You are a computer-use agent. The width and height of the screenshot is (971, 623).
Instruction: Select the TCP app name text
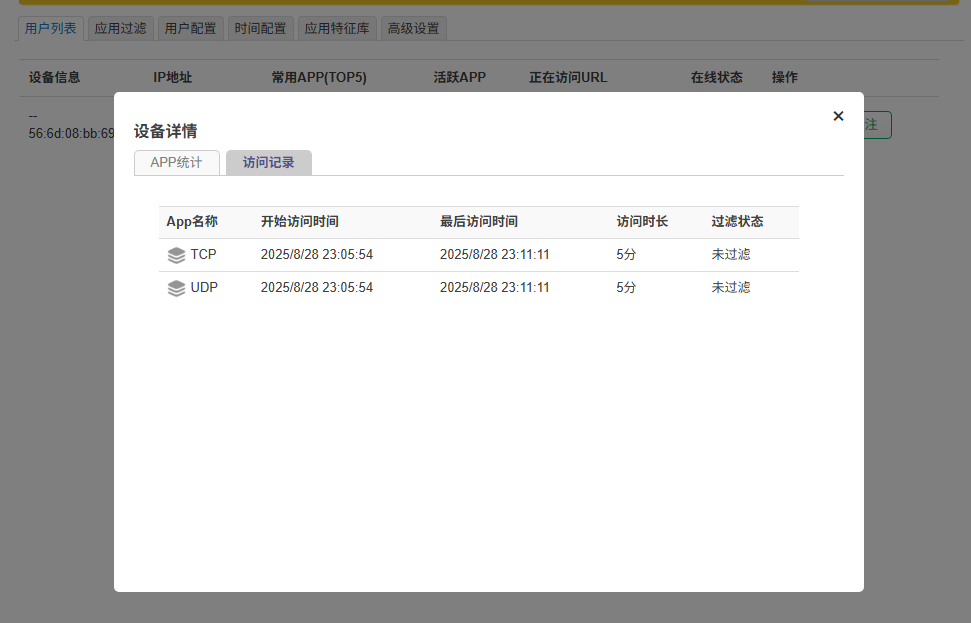(x=203, y=255)
